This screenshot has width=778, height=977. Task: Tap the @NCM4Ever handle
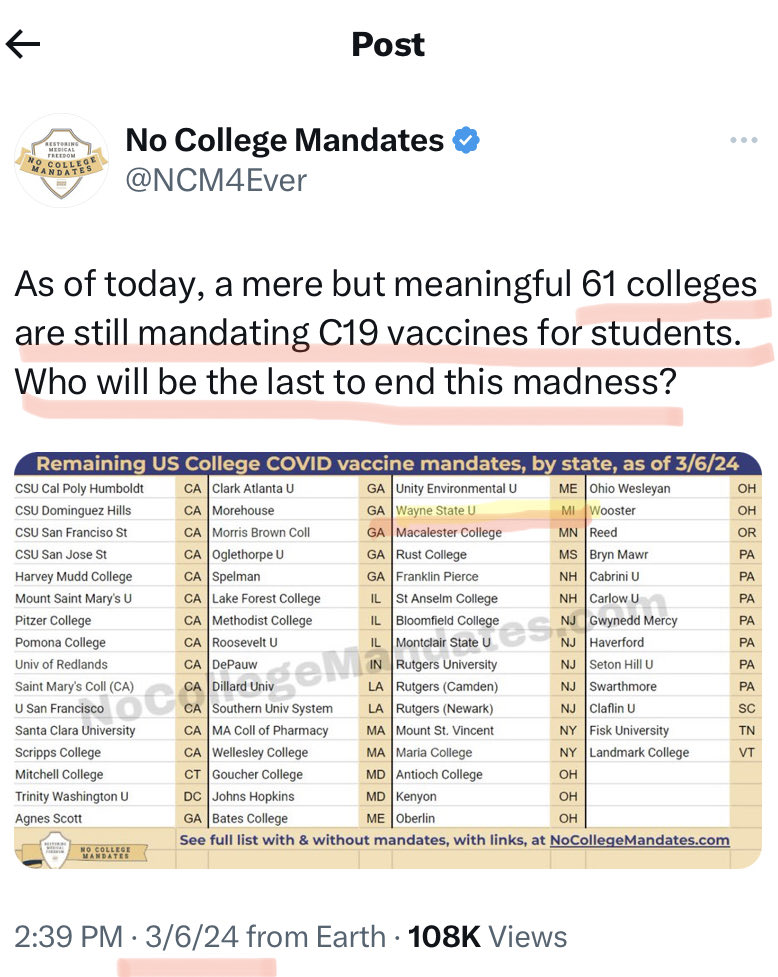(x=216, y=181)
